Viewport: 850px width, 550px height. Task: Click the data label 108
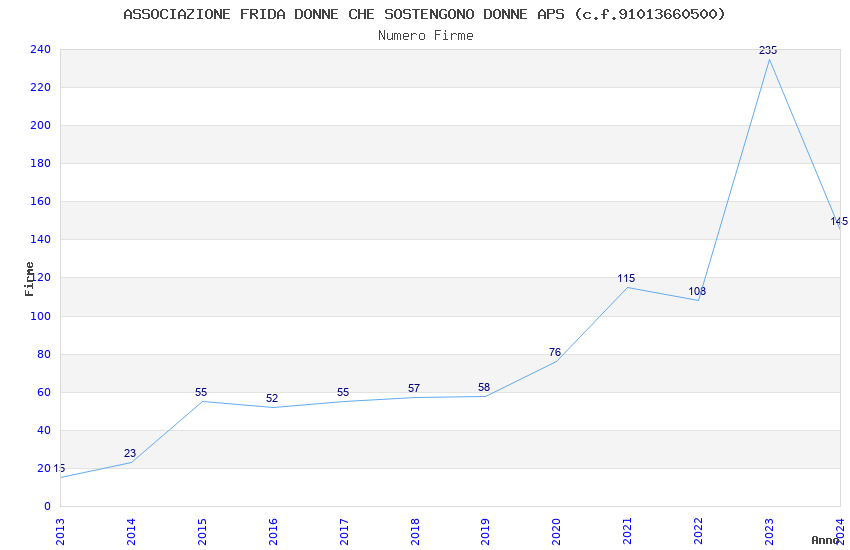(x=697, y=292)
